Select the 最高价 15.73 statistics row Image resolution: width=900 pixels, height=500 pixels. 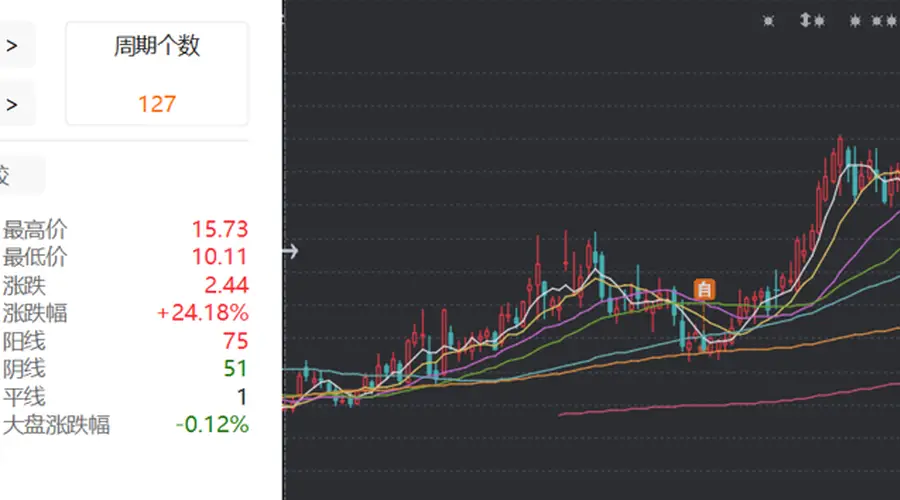(x=125, y=229)
